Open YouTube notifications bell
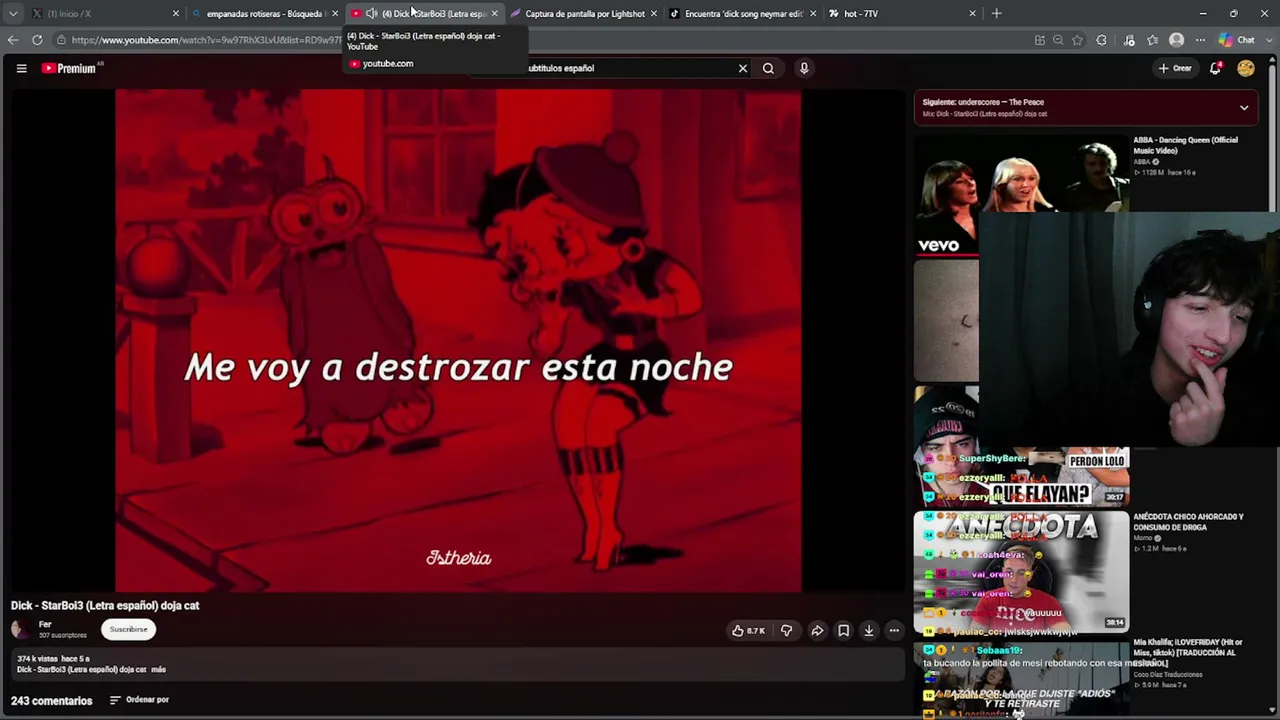Viewport: 1280px width, 720px height. point(1216,68)
